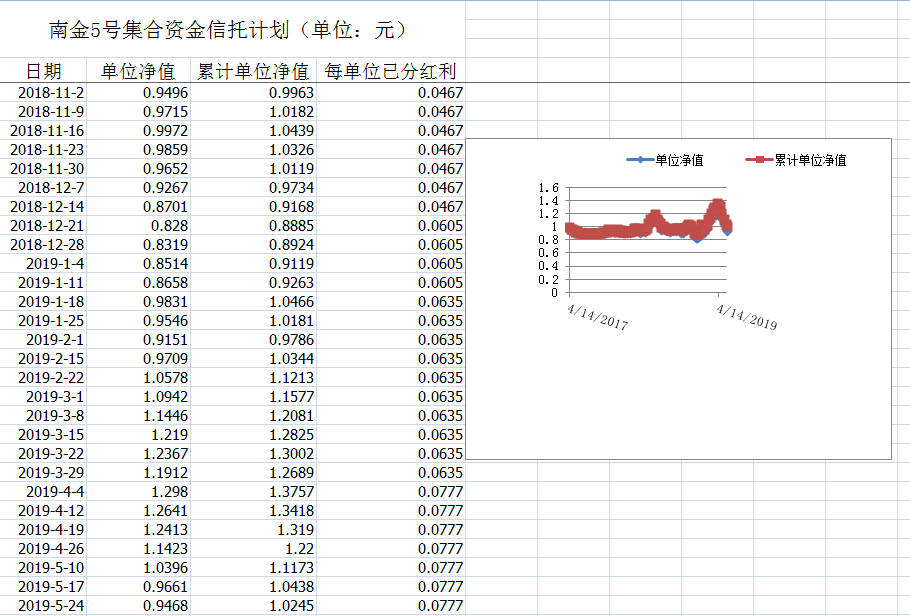
Task: Select date cell 2018-12-14
Action: coord(44,207)
